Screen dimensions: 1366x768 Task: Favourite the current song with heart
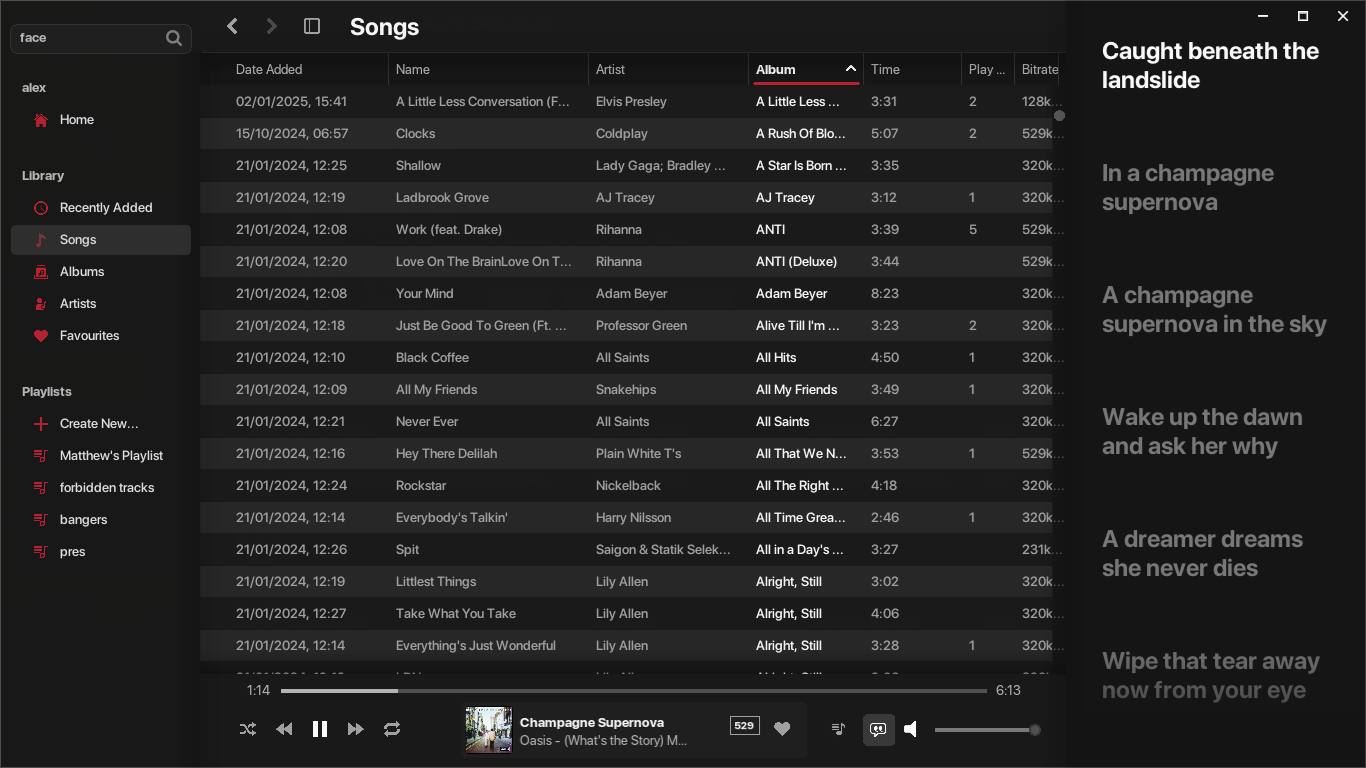tap(782, 729)
